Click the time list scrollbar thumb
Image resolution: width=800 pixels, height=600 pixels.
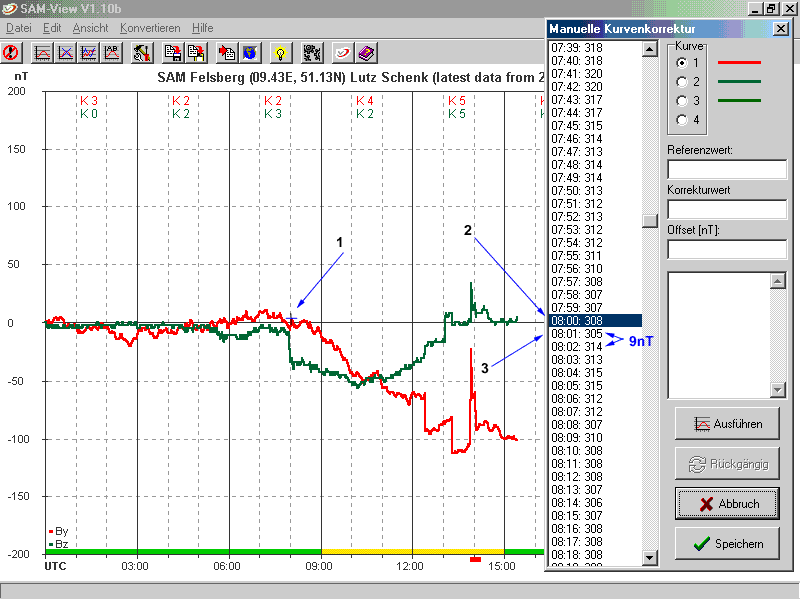[649, 220]
